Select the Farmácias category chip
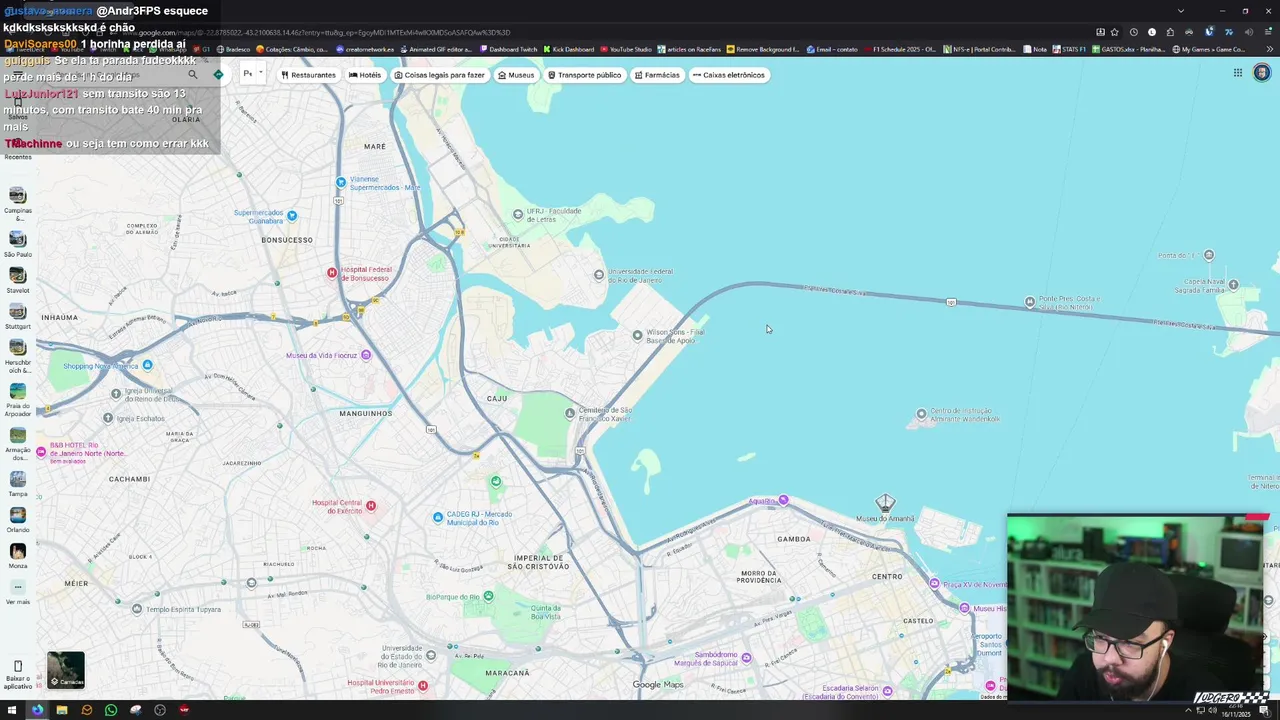The width and height of the screenshot is (1280, 720). (657, 75)
